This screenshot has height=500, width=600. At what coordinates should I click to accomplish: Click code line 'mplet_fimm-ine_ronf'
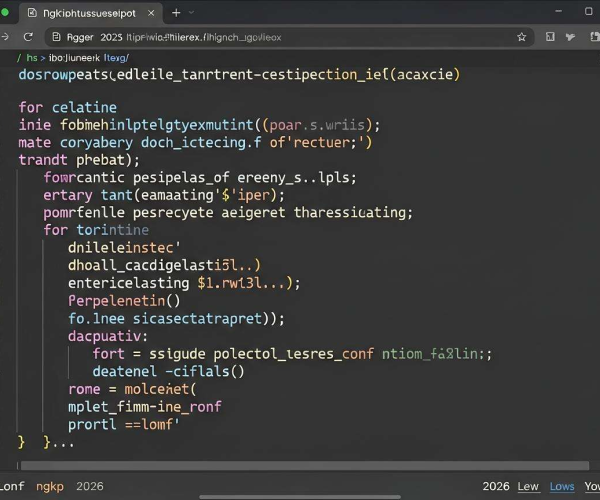pyautogui.click(x=145, y=407)
